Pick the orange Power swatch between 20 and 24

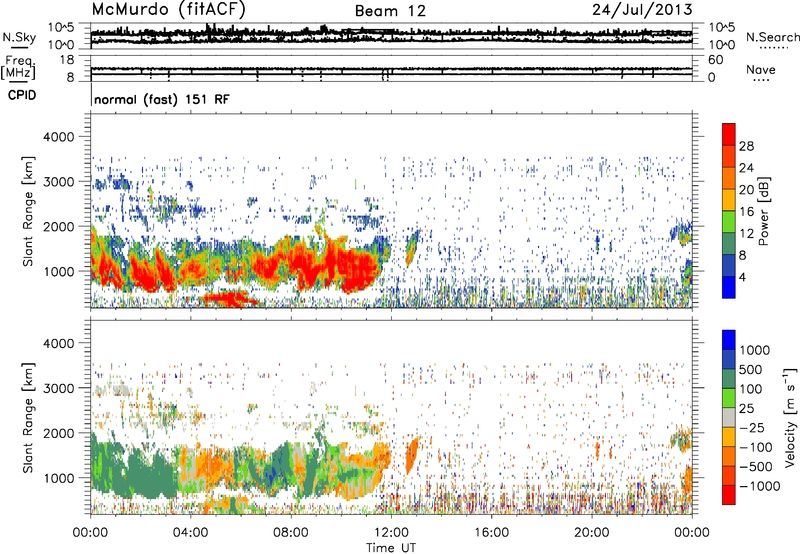click(x=729, y=178)
